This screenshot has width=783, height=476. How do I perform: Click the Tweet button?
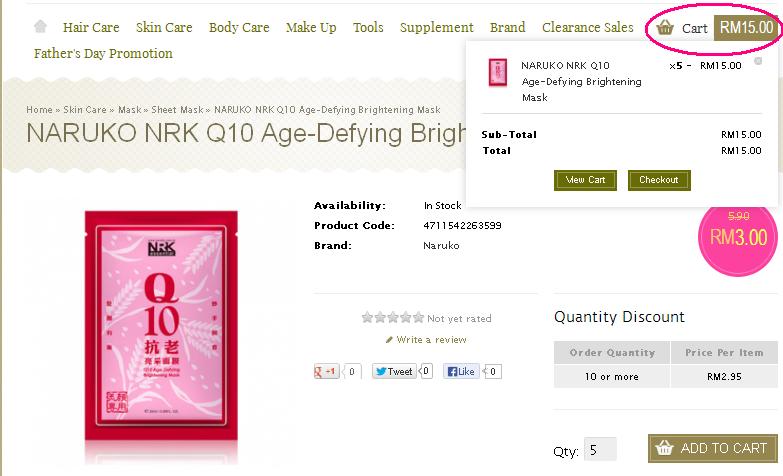point(394,371)
